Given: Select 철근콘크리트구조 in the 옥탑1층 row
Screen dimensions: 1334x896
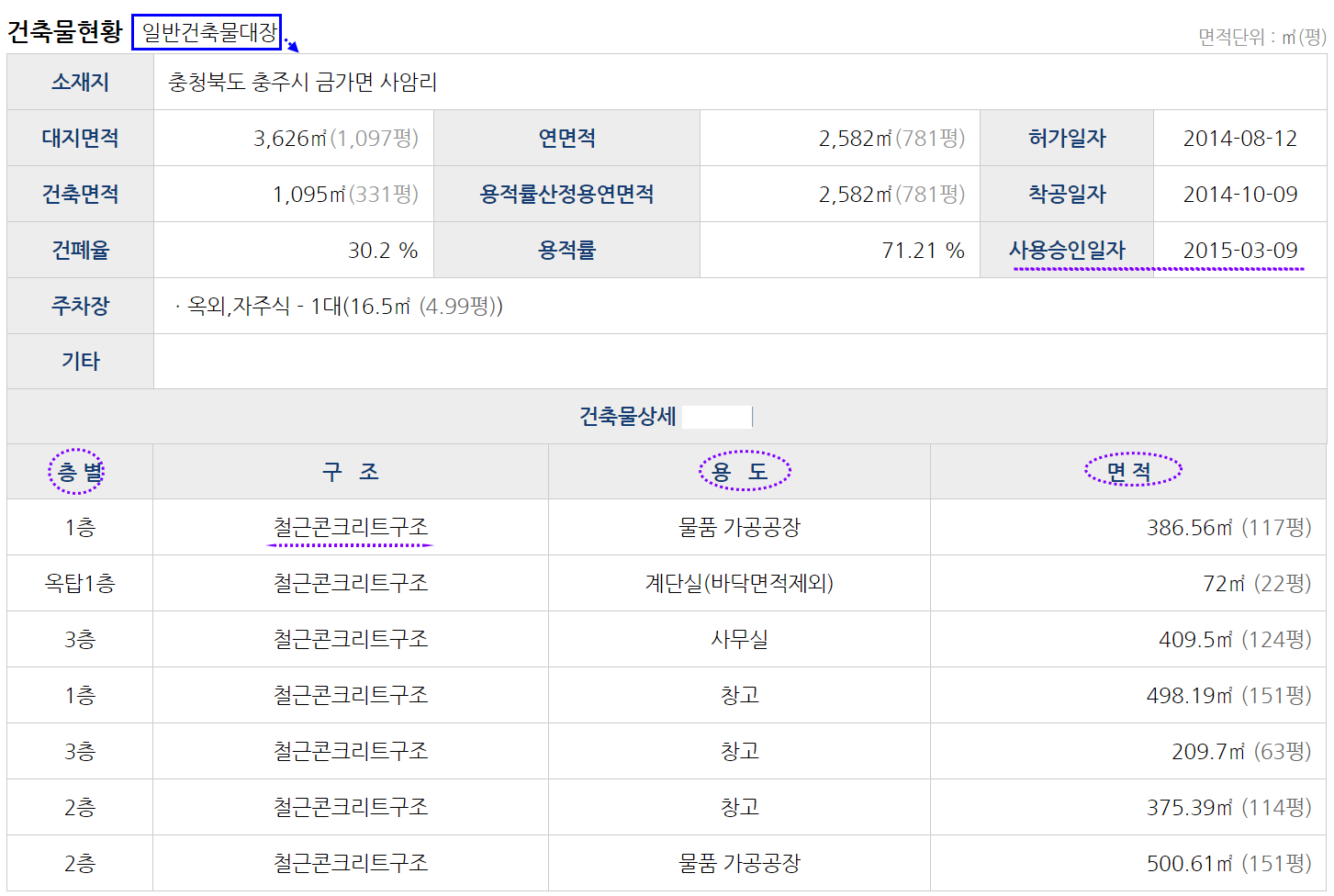Looking at the screenshot, I should [x=350, y=583].
